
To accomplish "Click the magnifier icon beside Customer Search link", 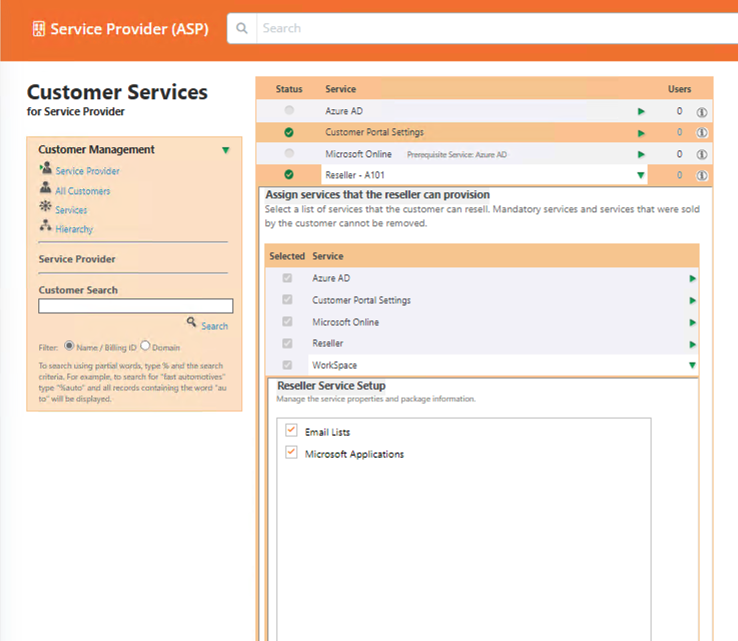I will [191, 322].
